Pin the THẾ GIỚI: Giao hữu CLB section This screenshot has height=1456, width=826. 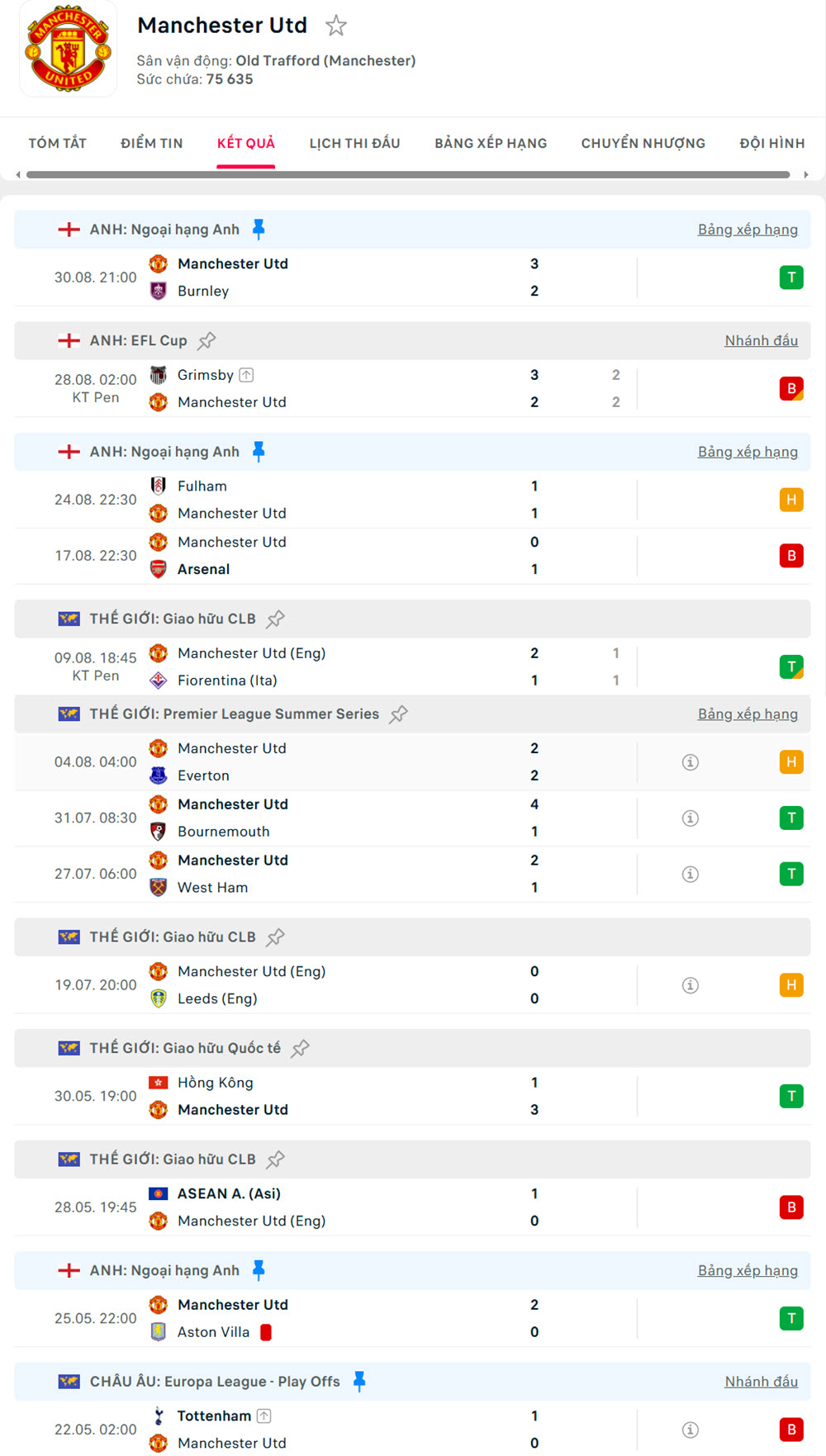point(276,618)
